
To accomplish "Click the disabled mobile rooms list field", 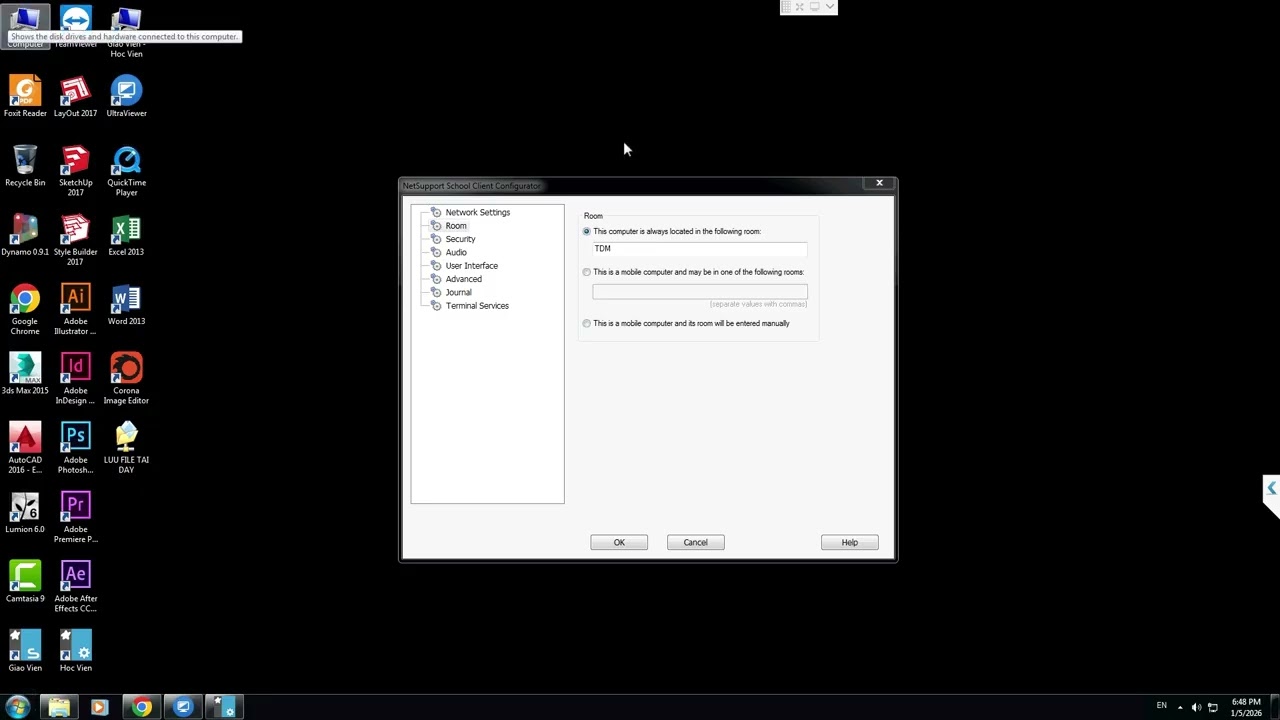I will click(x=700, y=291).
